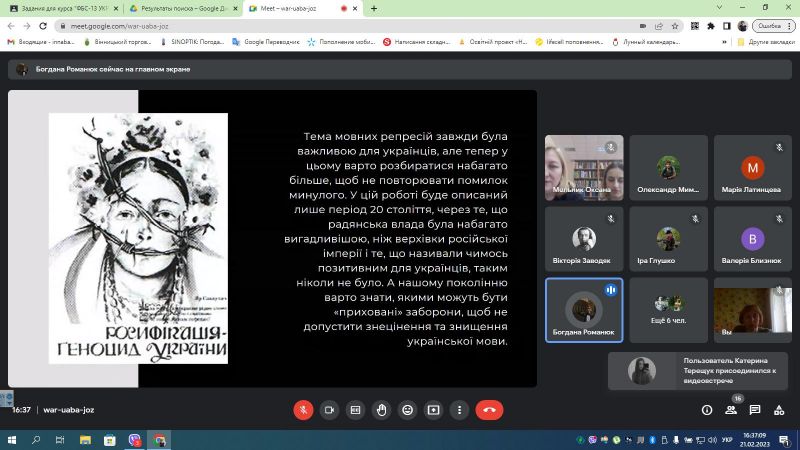Expand the hidden bookmarks chevron
The width and height of the screenshot is (800, 450).
pos(724,42)
